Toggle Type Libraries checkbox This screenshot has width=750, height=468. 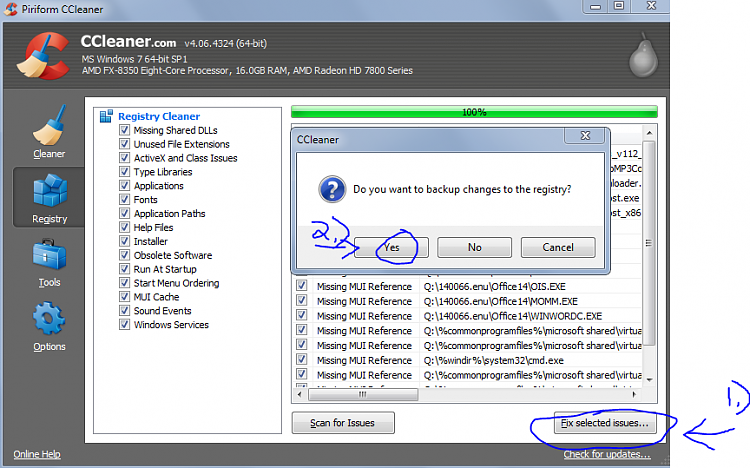coord(124,172)
